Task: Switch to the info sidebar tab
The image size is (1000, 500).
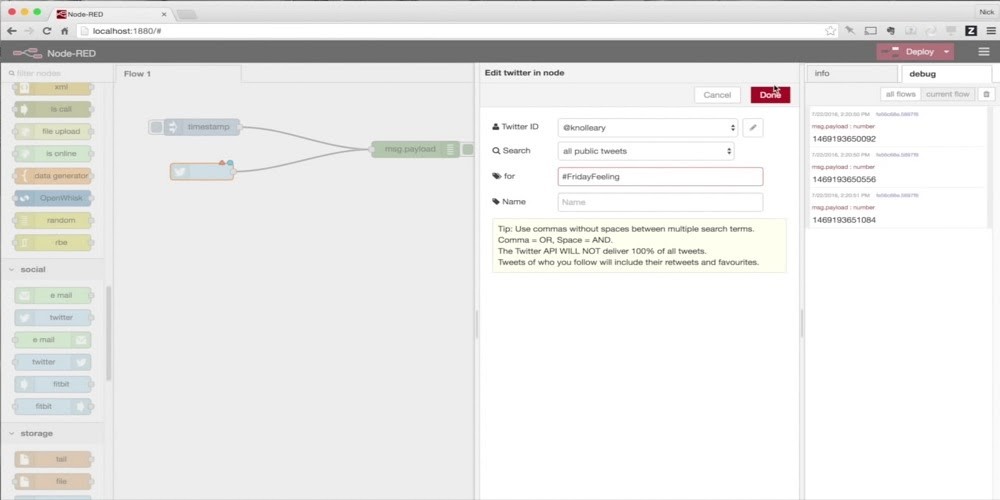Action: [x=850, y=73]
